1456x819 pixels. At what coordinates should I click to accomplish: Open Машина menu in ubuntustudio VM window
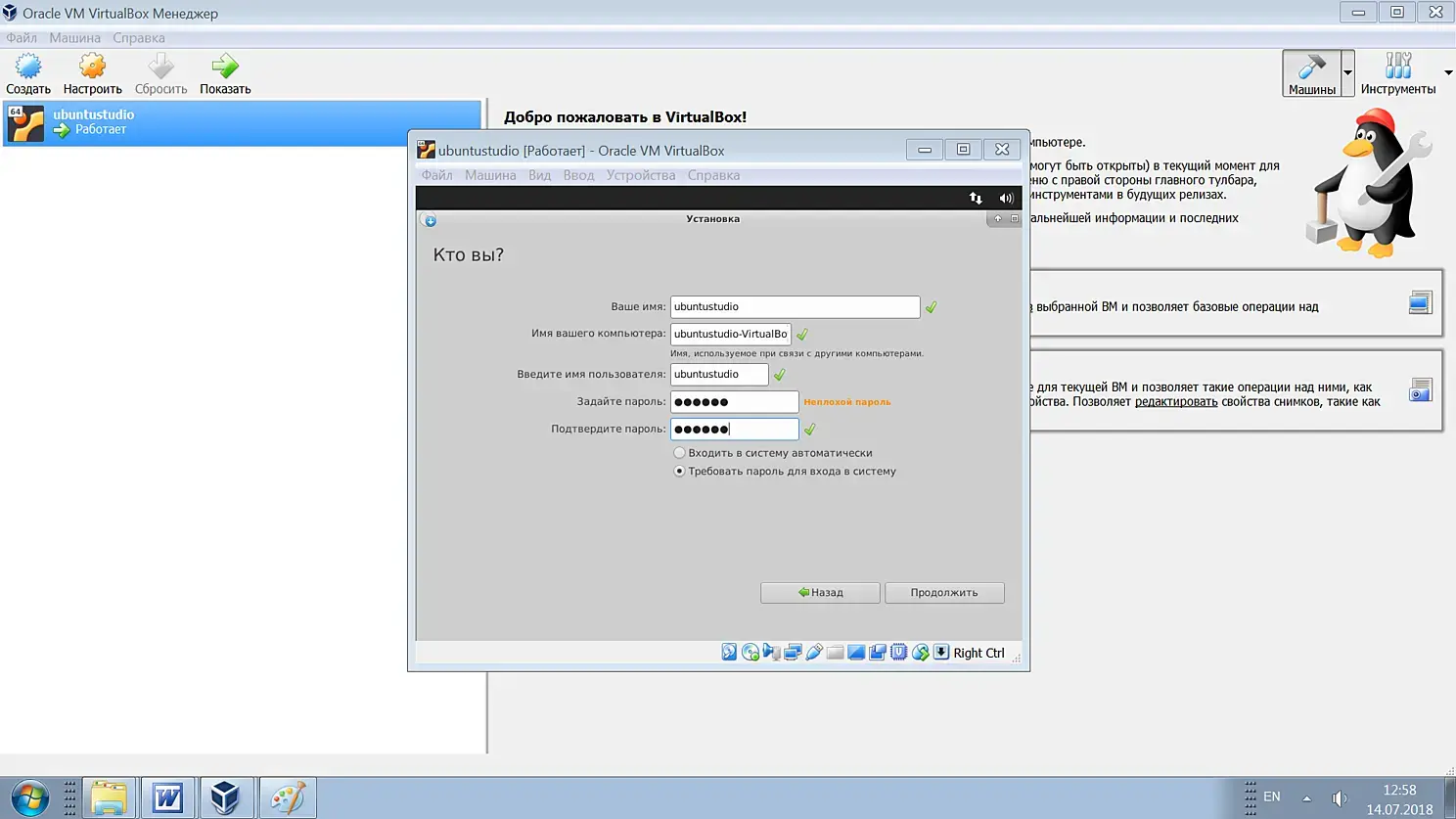tap(490, 175)
